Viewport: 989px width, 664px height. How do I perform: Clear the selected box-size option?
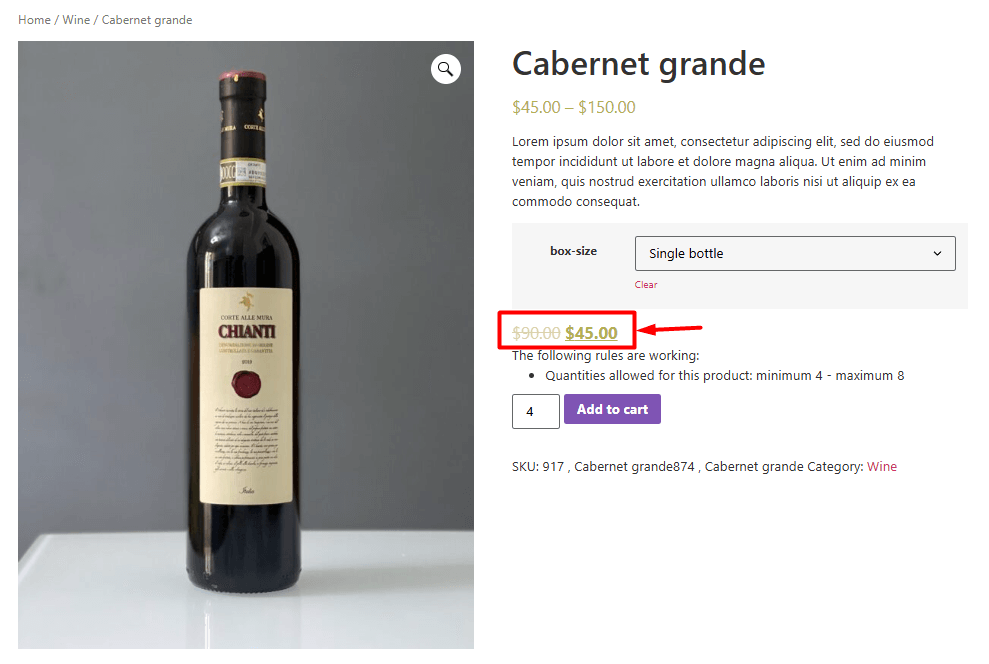coord(646,285)
